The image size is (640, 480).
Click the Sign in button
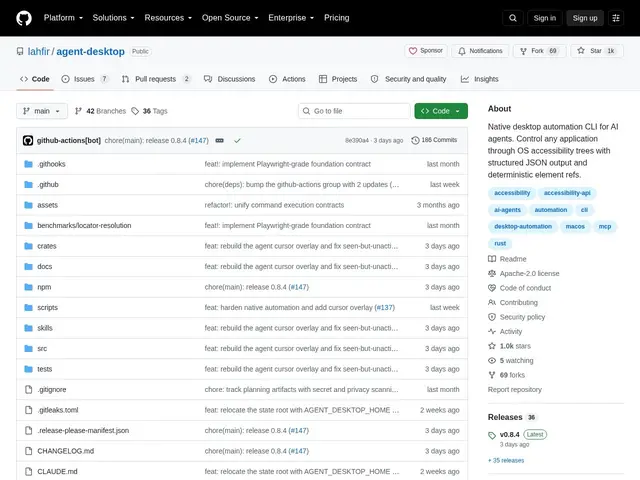pos(544,18)
